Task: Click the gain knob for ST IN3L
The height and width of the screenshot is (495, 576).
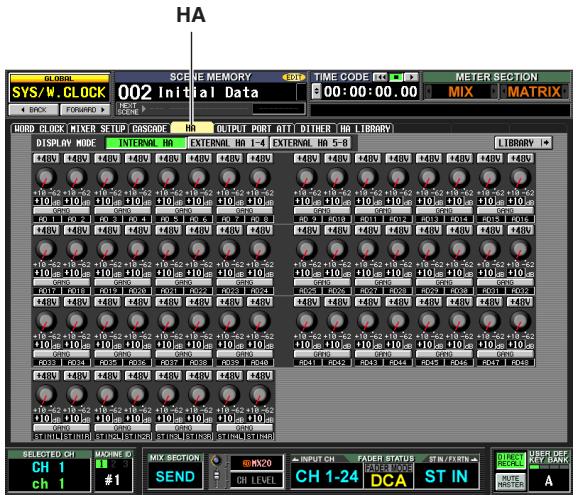Action: [x=168, y=395]
